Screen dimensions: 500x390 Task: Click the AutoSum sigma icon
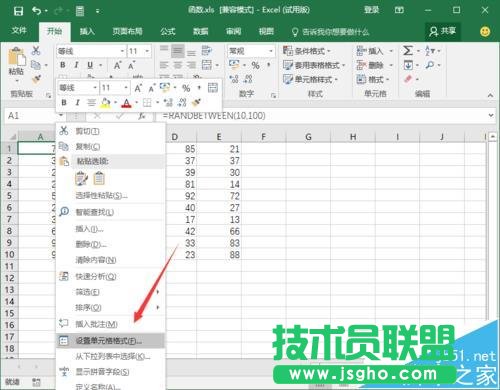pos(408,51)
